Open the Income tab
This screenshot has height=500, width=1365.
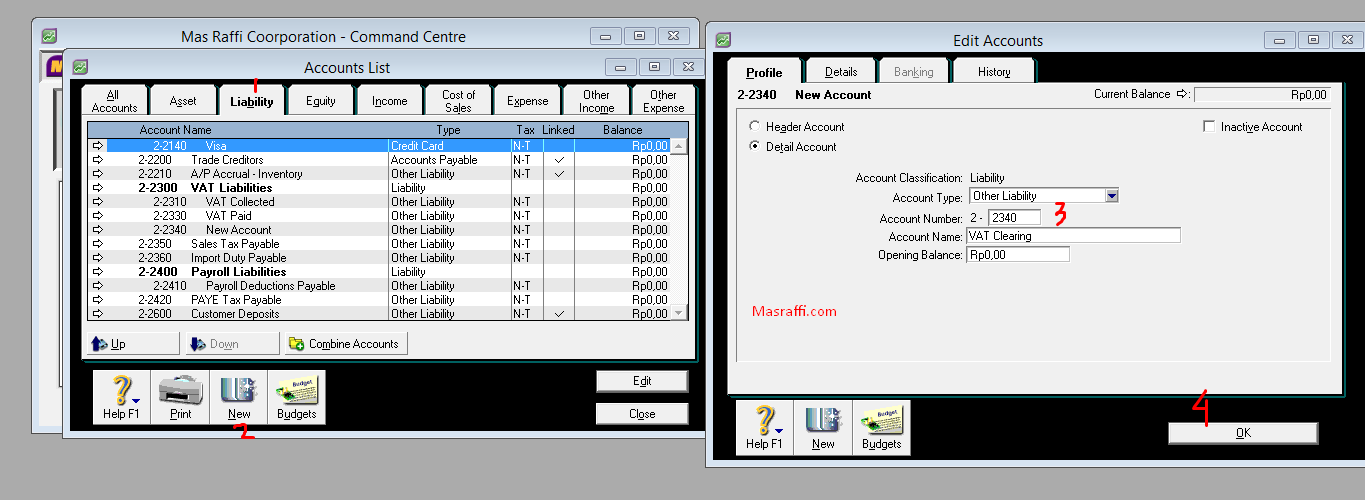click(x=390, y=101)
